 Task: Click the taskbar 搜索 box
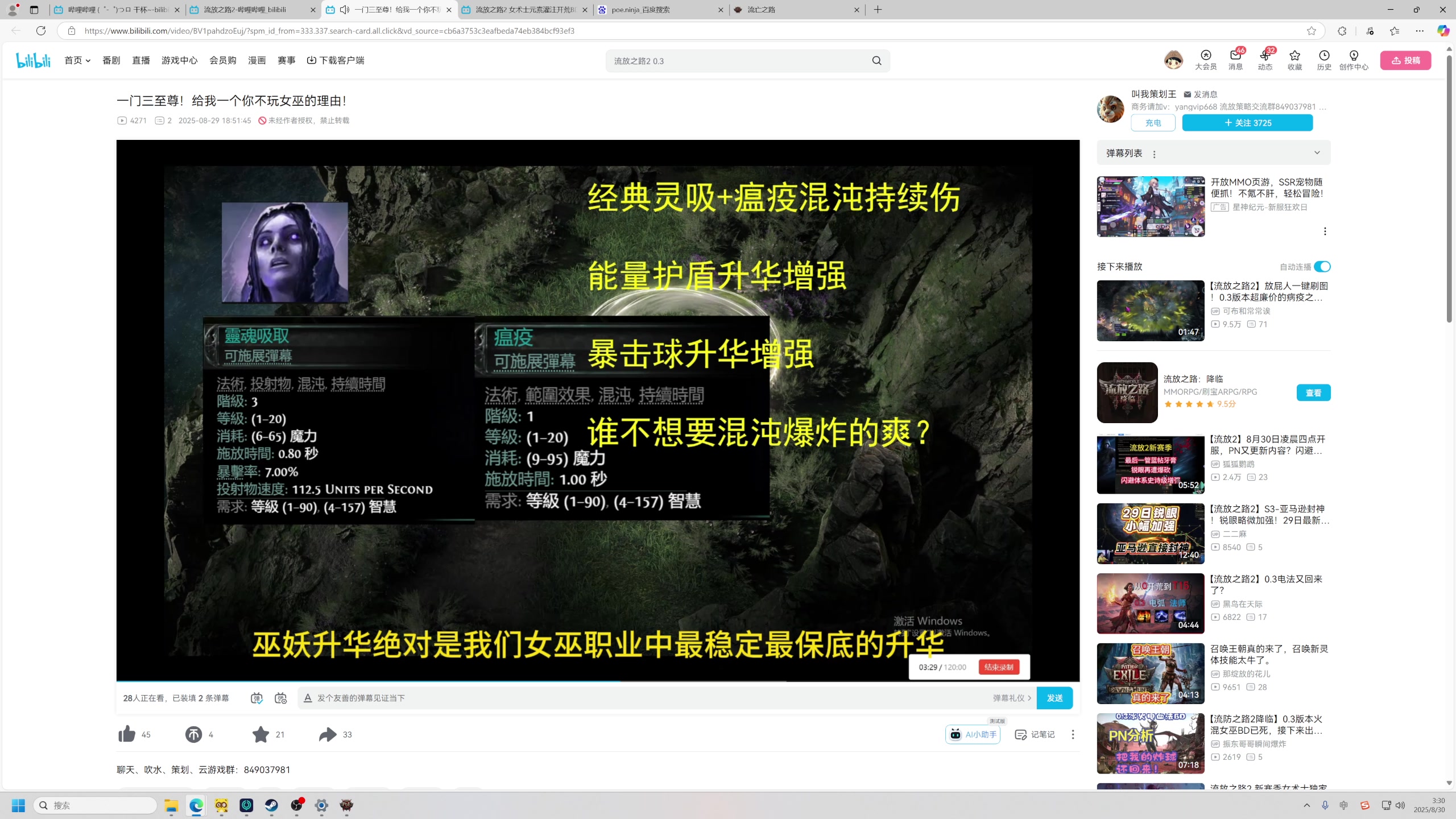tap(95, 805)
